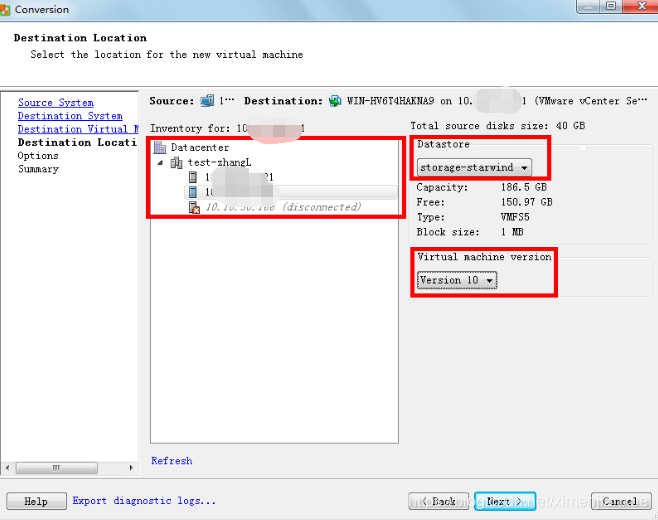Click sidebar scrollbar left arrow
The width and height of the screenshot is (658, 520).
pyautogui.click(x=8, y=468)
